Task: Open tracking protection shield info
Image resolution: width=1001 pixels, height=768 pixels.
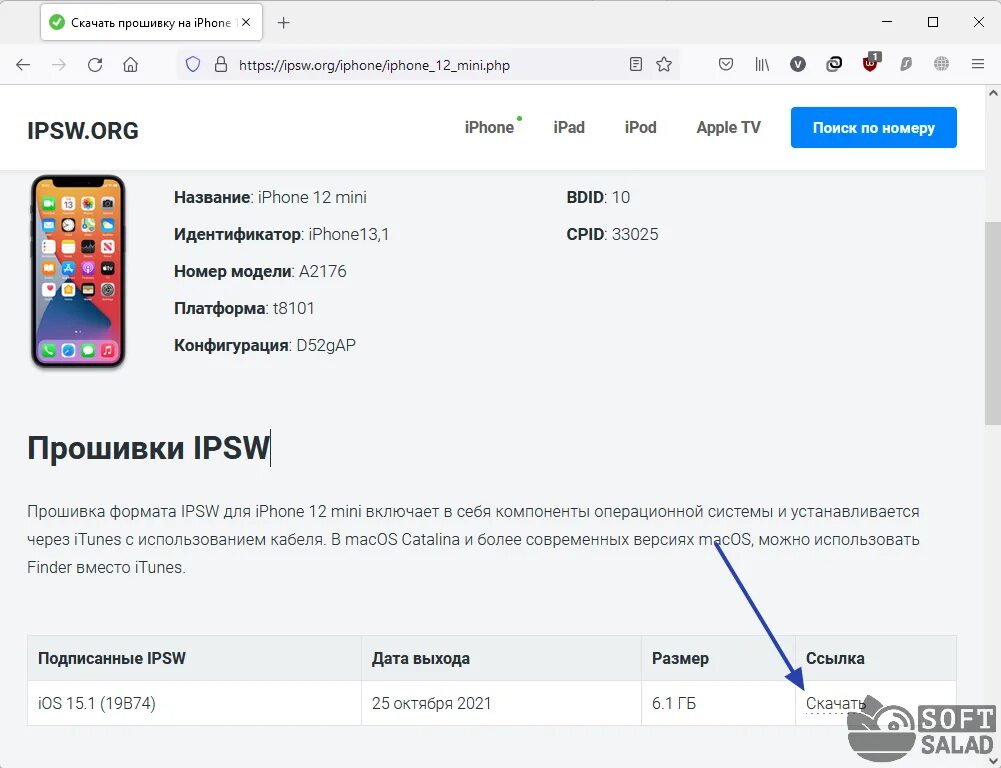Action: click(193, 64)
